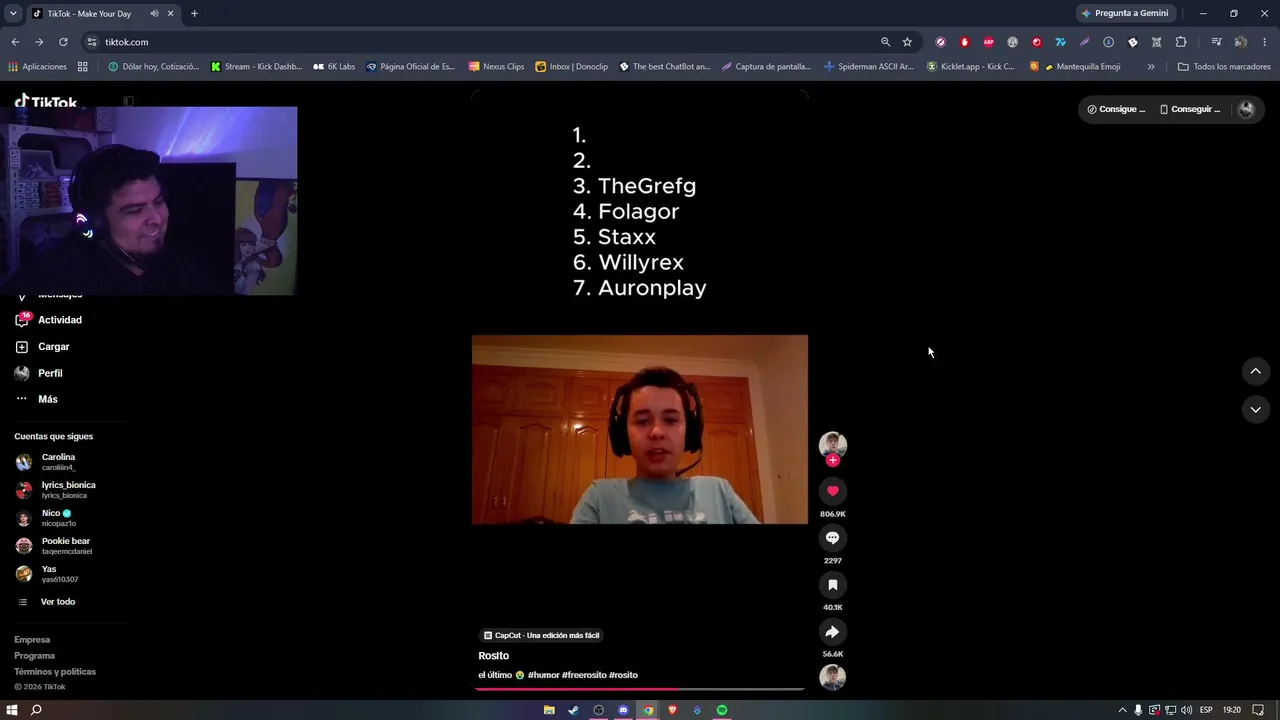Reload the TikTok page

(x=63, y=42)
